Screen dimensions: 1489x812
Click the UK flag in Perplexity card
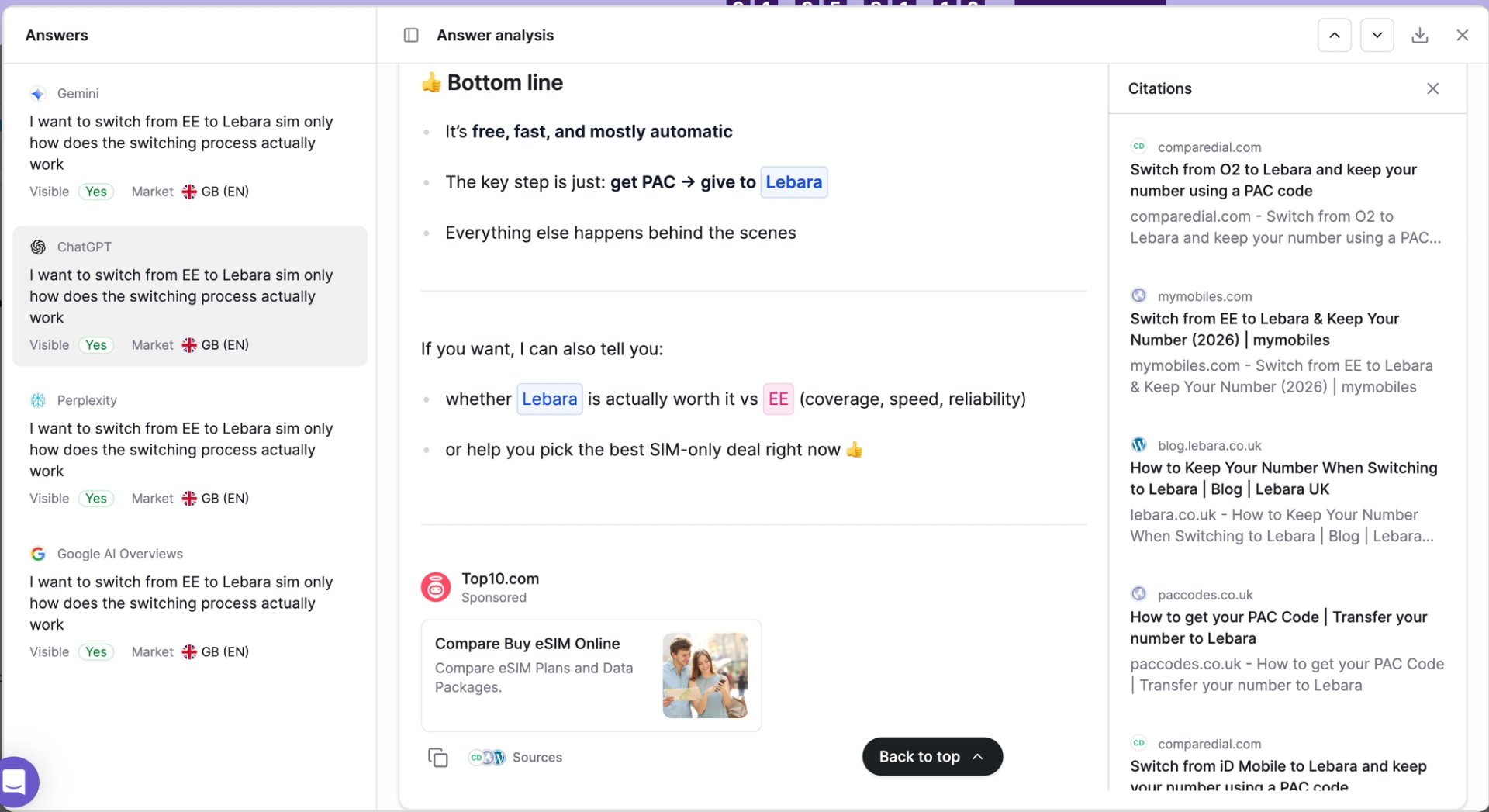tap(189, 499)
